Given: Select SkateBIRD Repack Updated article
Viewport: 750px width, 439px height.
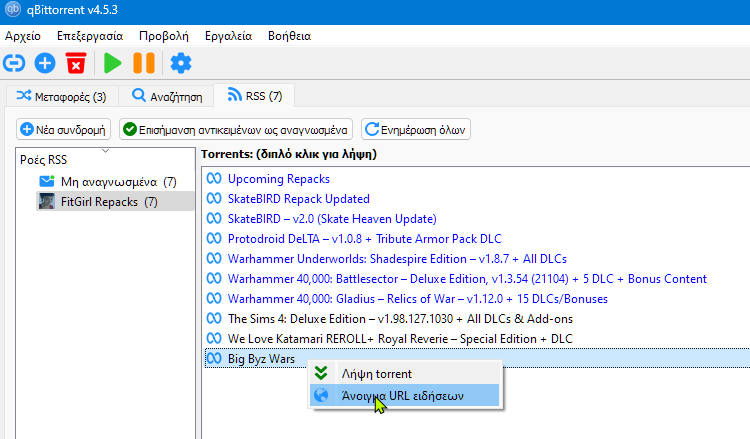Looking at the screenshot, I should tap(299, 198).
